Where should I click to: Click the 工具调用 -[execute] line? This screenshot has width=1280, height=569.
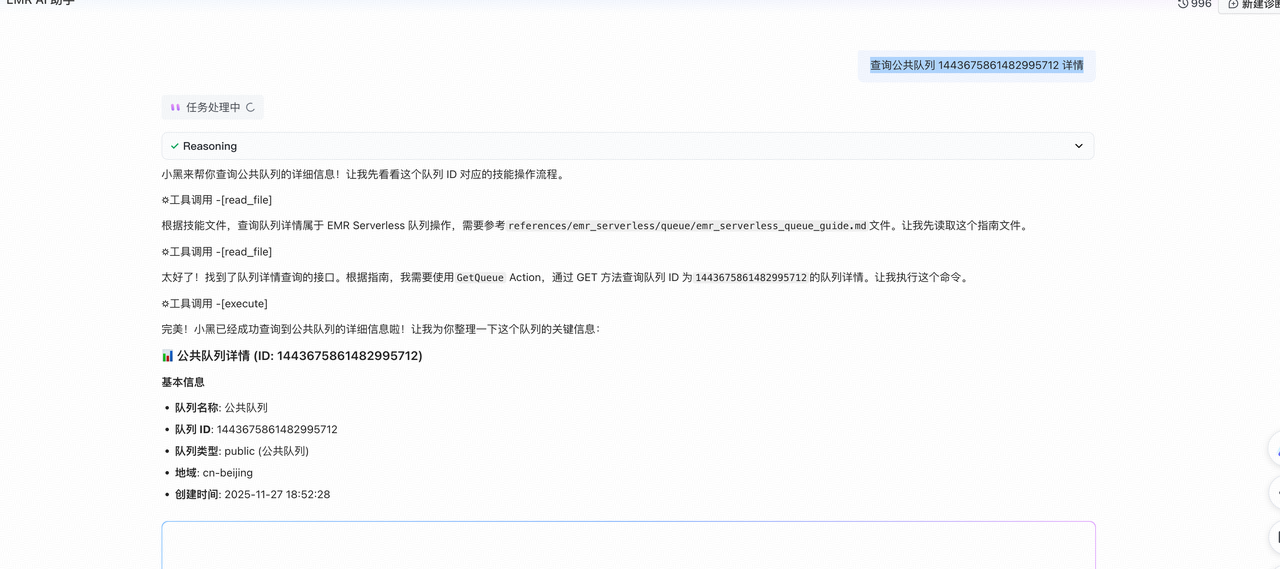pyautogui.click(x=215, y=304)
